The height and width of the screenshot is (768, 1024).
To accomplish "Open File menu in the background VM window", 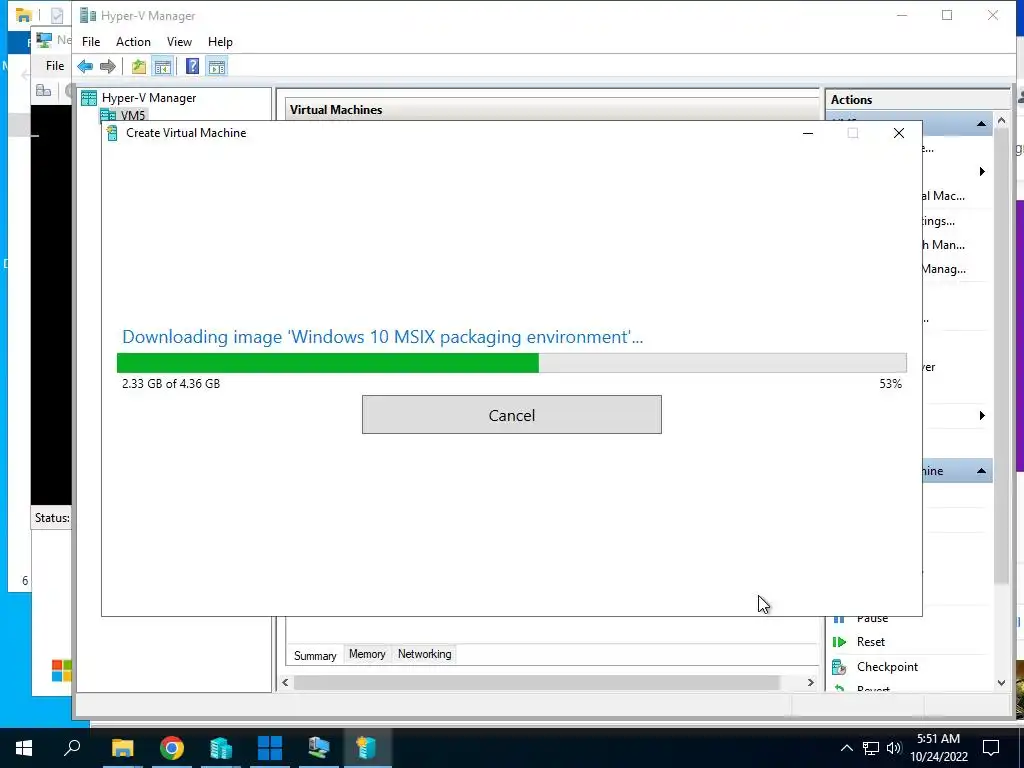I will point(55,66).
